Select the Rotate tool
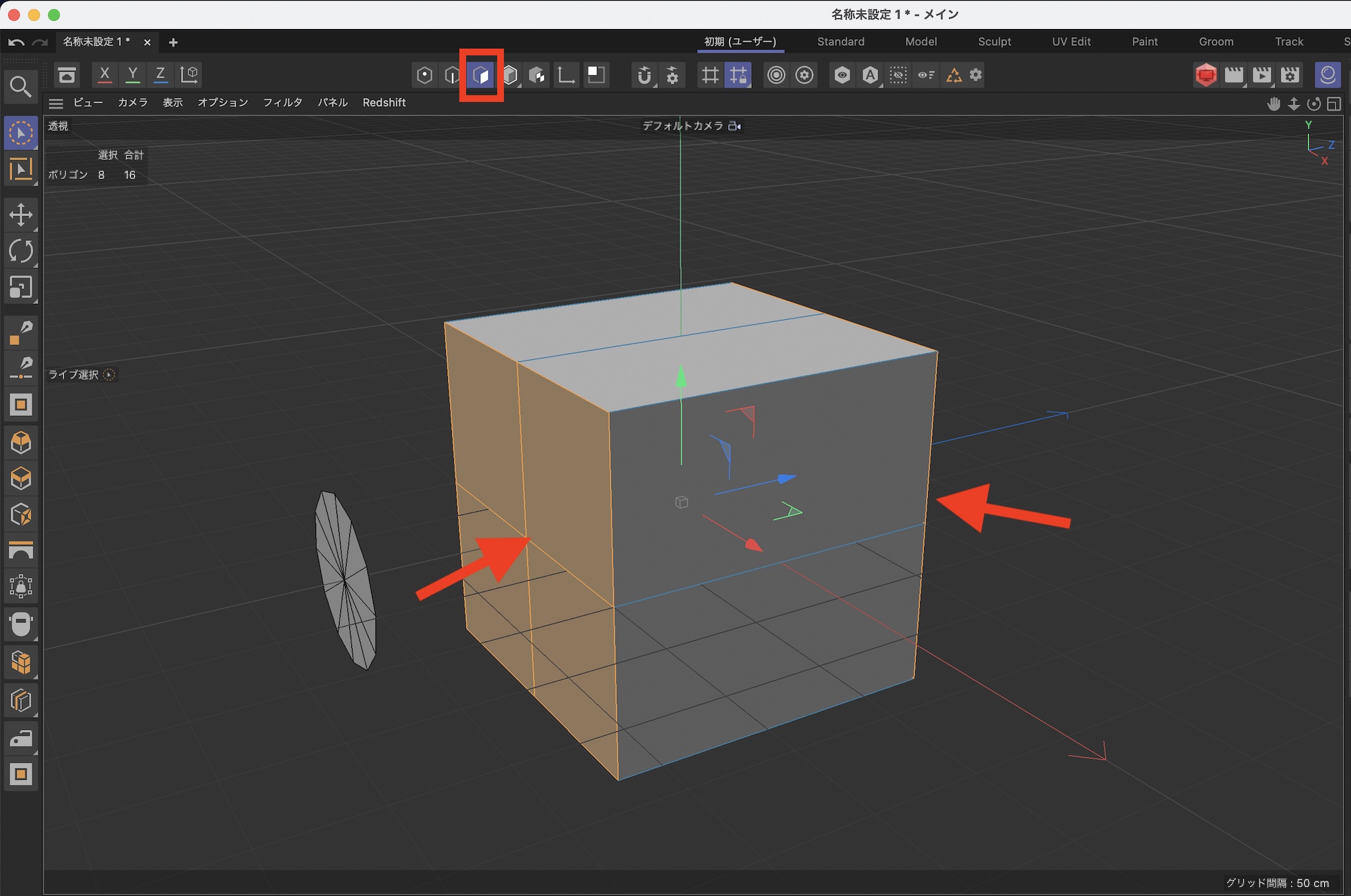Viewport: 1351px width, 896px height. [21, 252]
